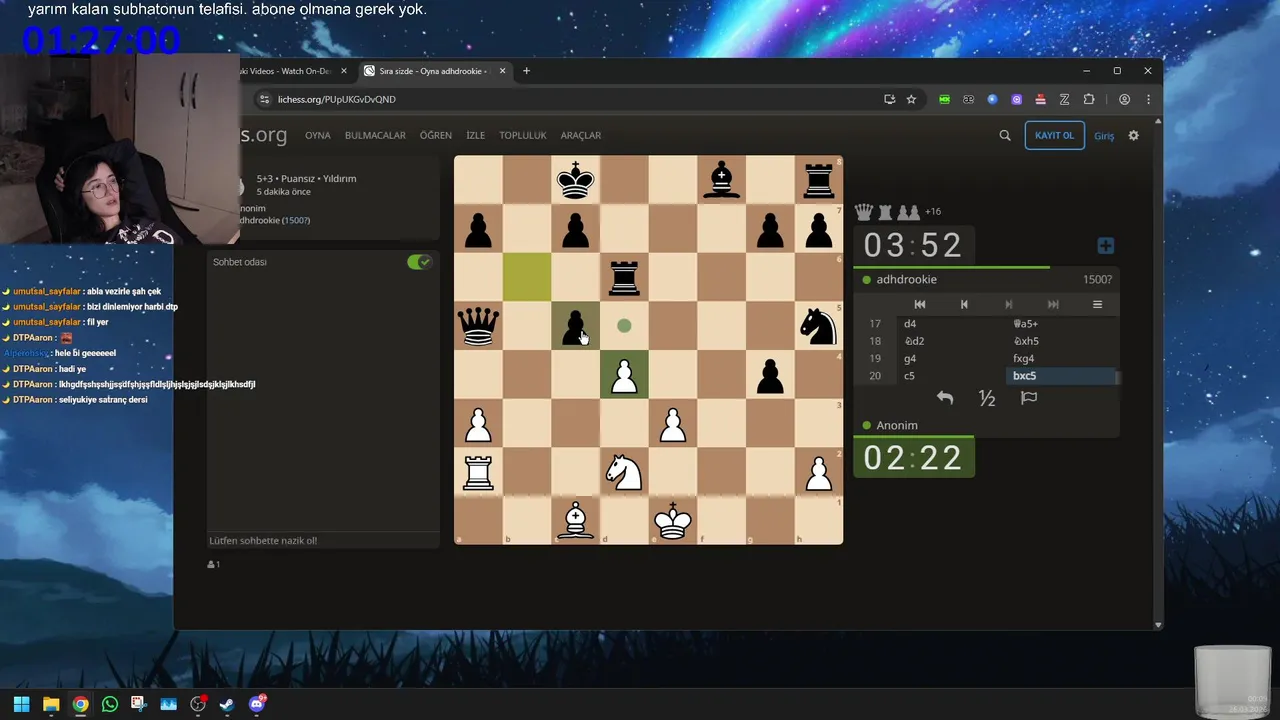Toggle the Sohbet odası chat switch
Image resolution: width=1280 pixels, height=720 pixels.
coord(419,262)
